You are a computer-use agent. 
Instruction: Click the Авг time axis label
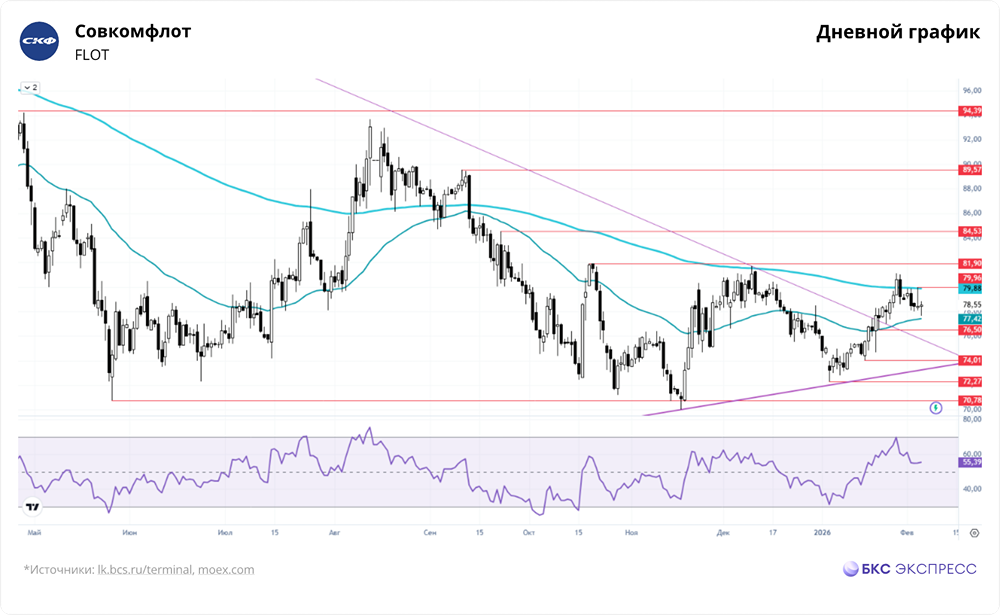[x=334, y=532]
